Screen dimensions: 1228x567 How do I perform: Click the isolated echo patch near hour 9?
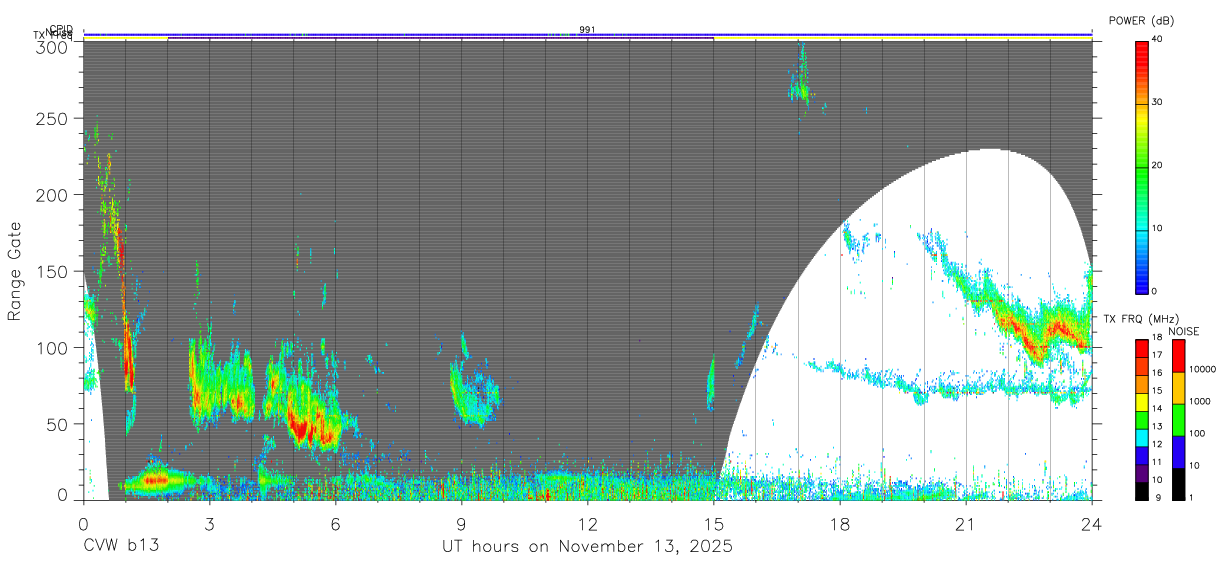pos(474,389)
